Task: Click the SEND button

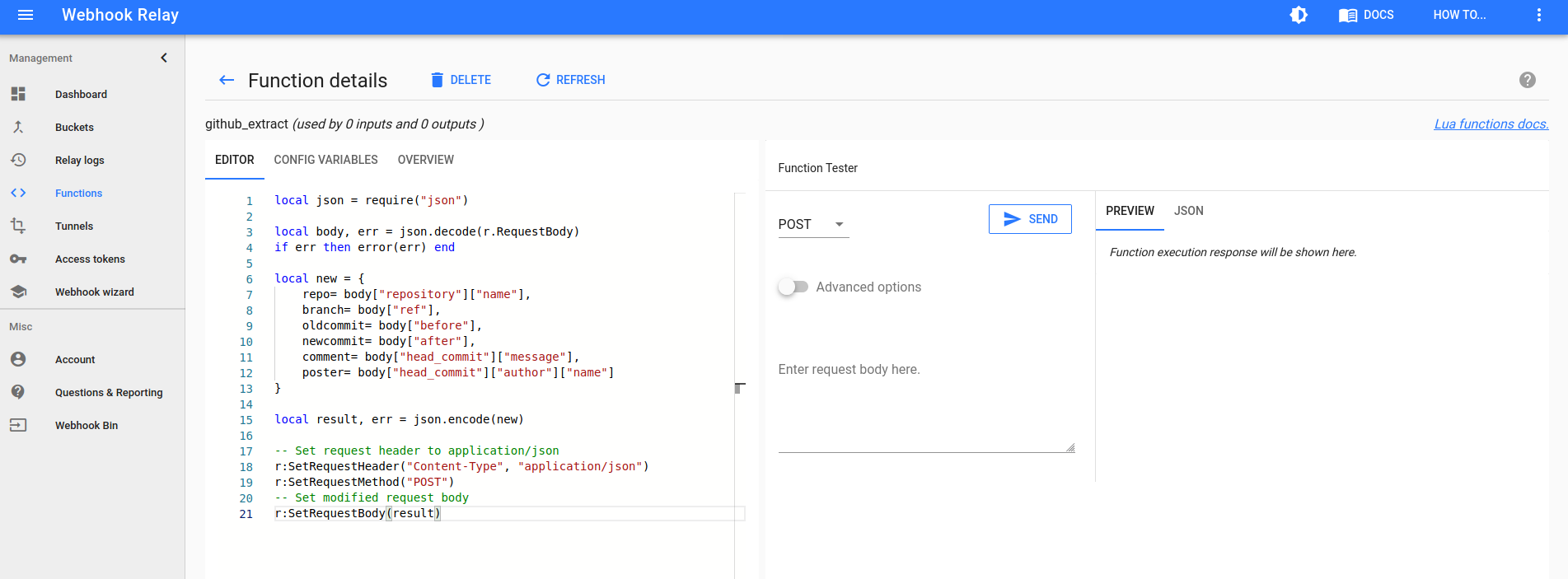Action: 1030,219
